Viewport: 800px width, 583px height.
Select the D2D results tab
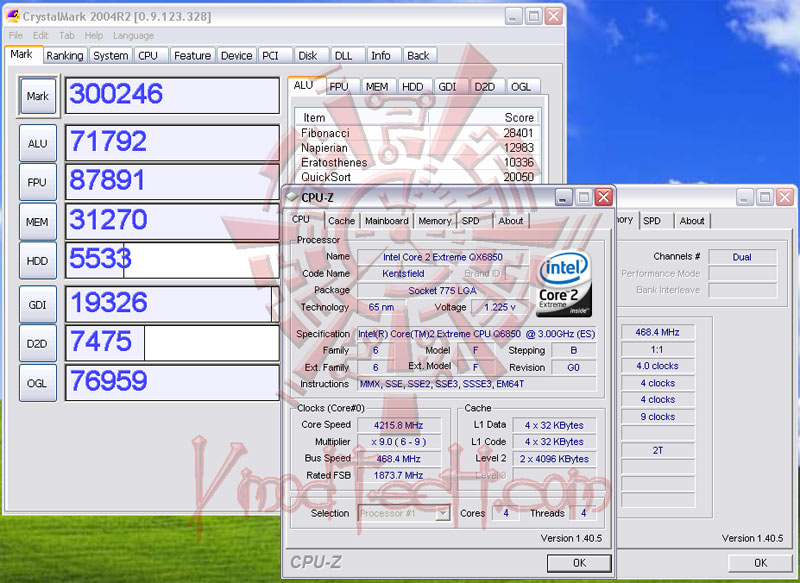click(485, 87)
